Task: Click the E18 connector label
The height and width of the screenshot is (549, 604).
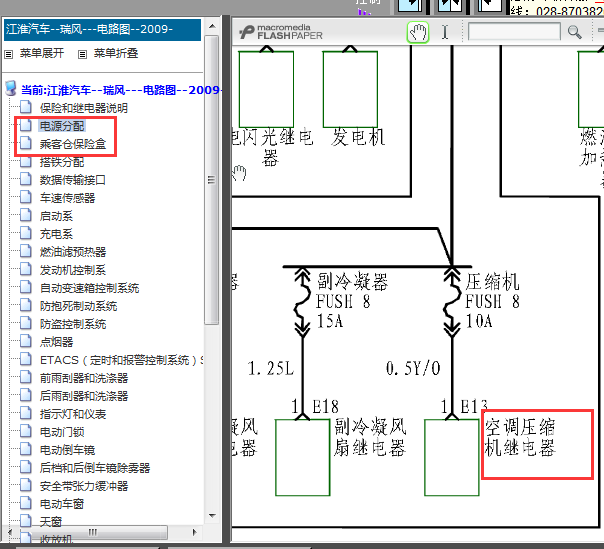Action: [x=325, y=407]
